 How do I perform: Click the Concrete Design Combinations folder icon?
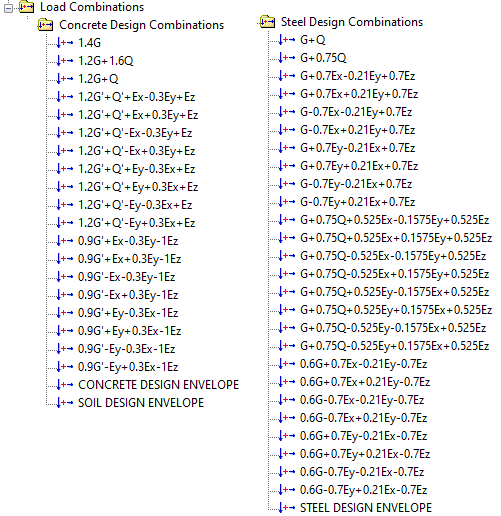coord(45,25)
